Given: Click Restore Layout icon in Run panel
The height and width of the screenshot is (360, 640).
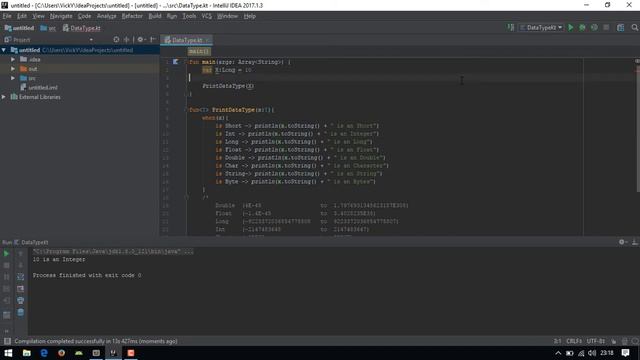Looking at the screenshot, I should click(6, 315).
